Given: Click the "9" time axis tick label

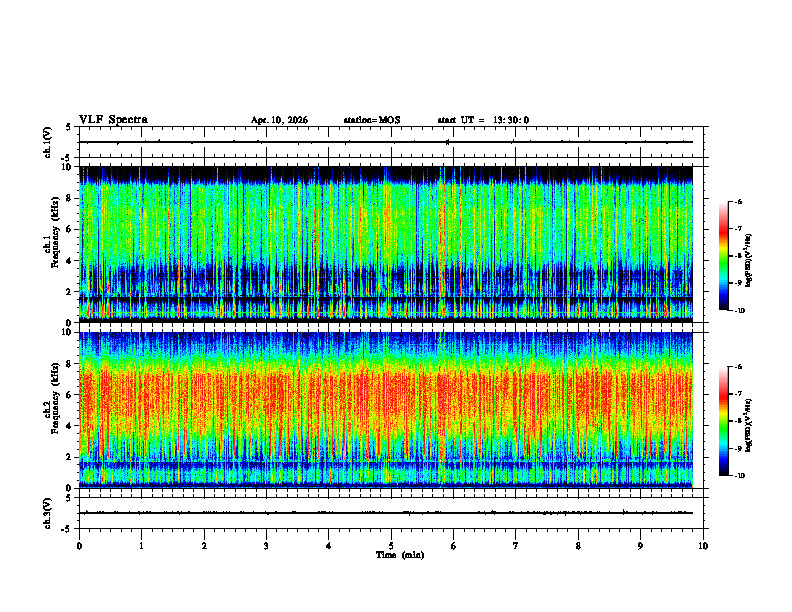Looking at the screenshot, I should 640,546.
